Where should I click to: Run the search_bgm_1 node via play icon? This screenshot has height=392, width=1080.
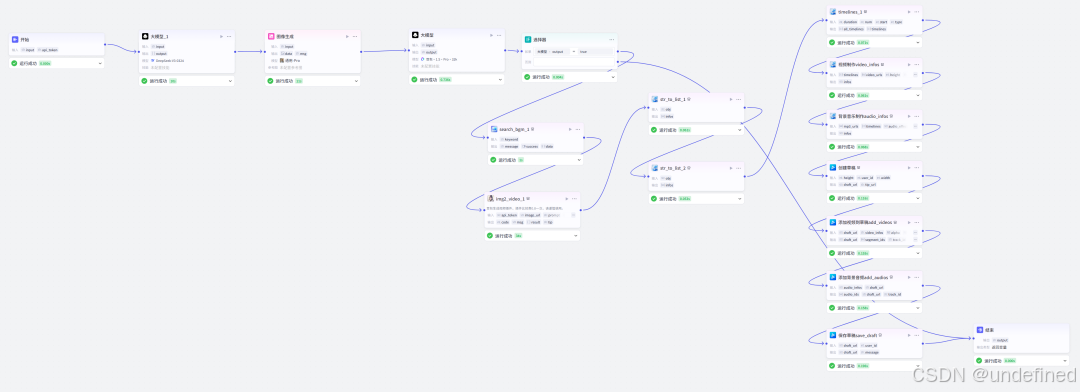pos(570,129)
